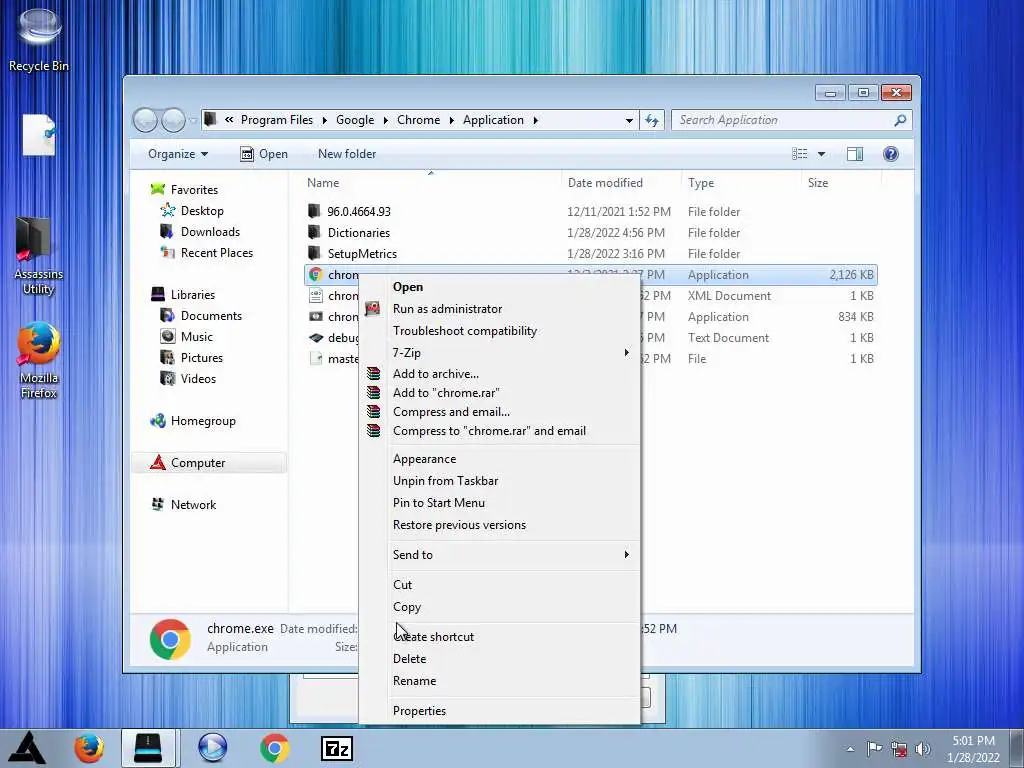This screenshot has height=768, width=1024.
Task: Select Unpin from Taskbar
Action: pos(445,481)
